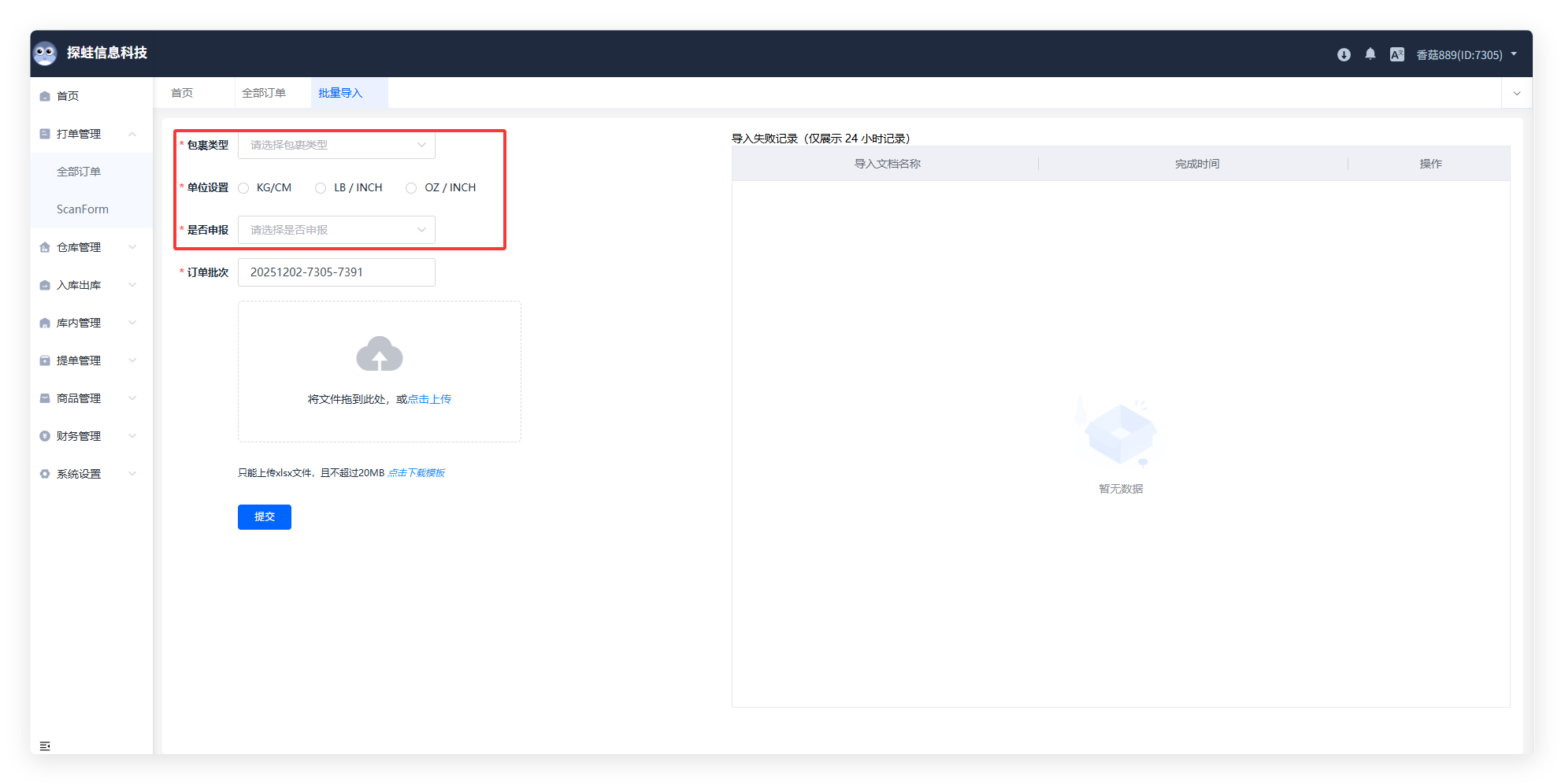Click the download icon in top header
Viewport: 1565px width, 784px height.
[1344, 54]
